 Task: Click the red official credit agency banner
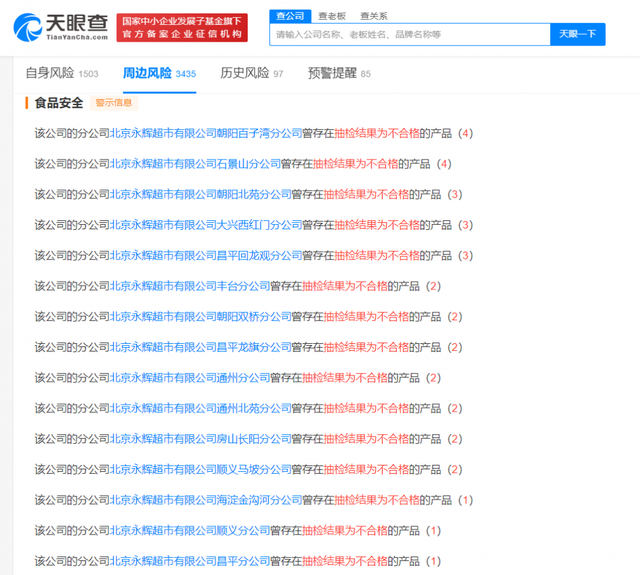click(x=182, y=27)
